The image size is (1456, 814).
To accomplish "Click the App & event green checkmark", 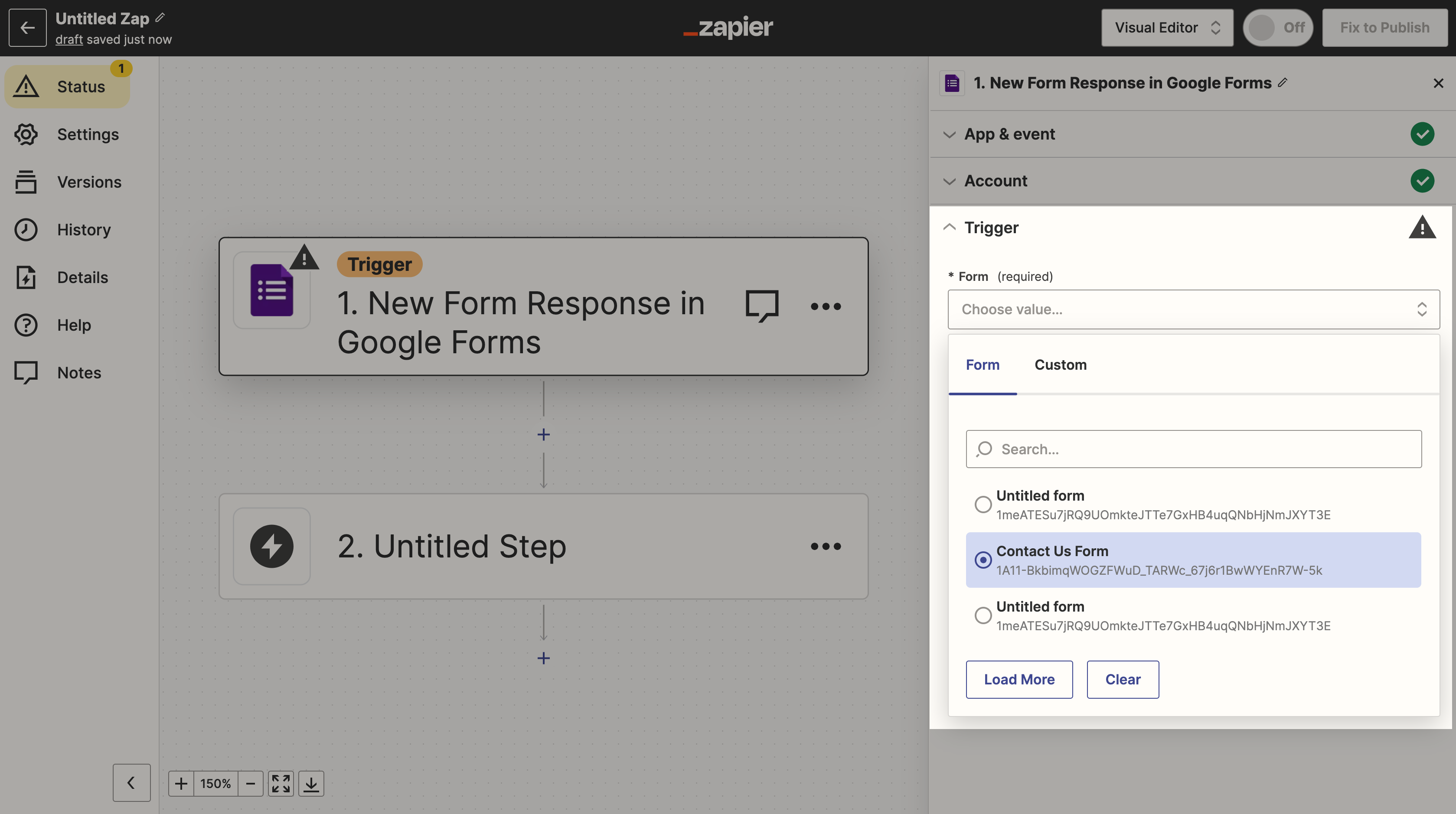I will (x=1422, y=134).
